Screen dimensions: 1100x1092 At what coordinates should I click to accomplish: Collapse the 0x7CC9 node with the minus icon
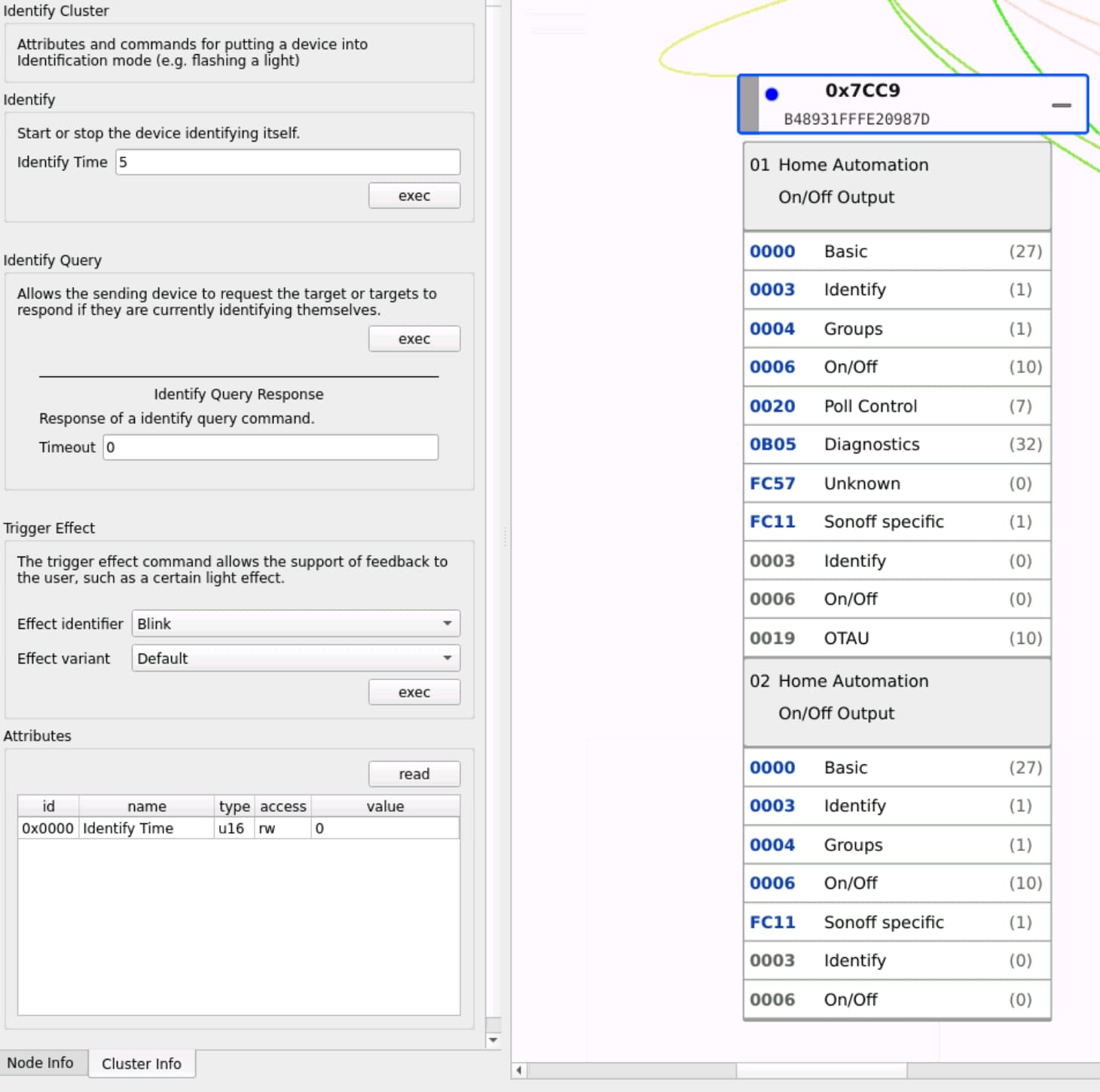pos(1061,105)
